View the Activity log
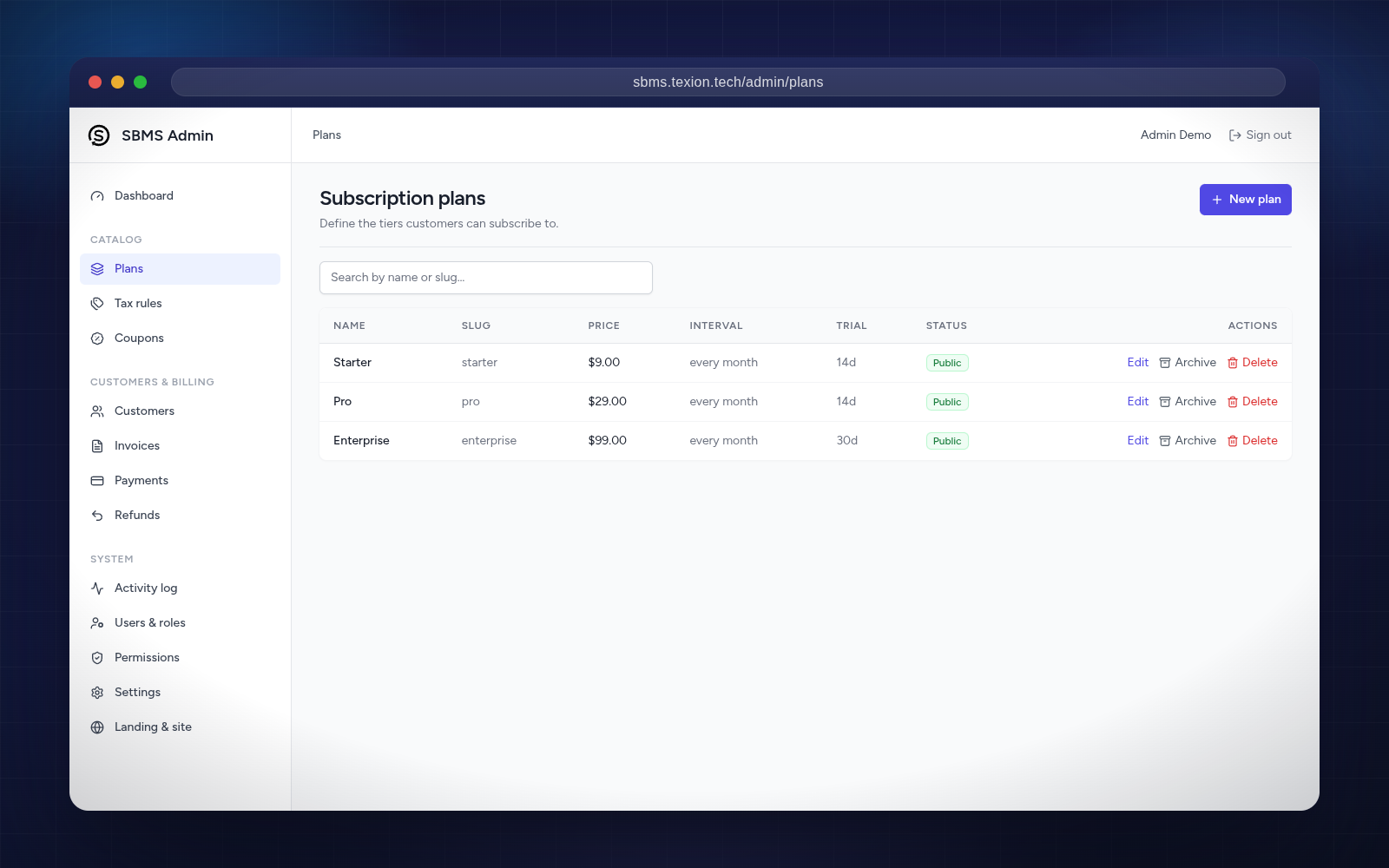1389x868 pixels. (180, 589)
